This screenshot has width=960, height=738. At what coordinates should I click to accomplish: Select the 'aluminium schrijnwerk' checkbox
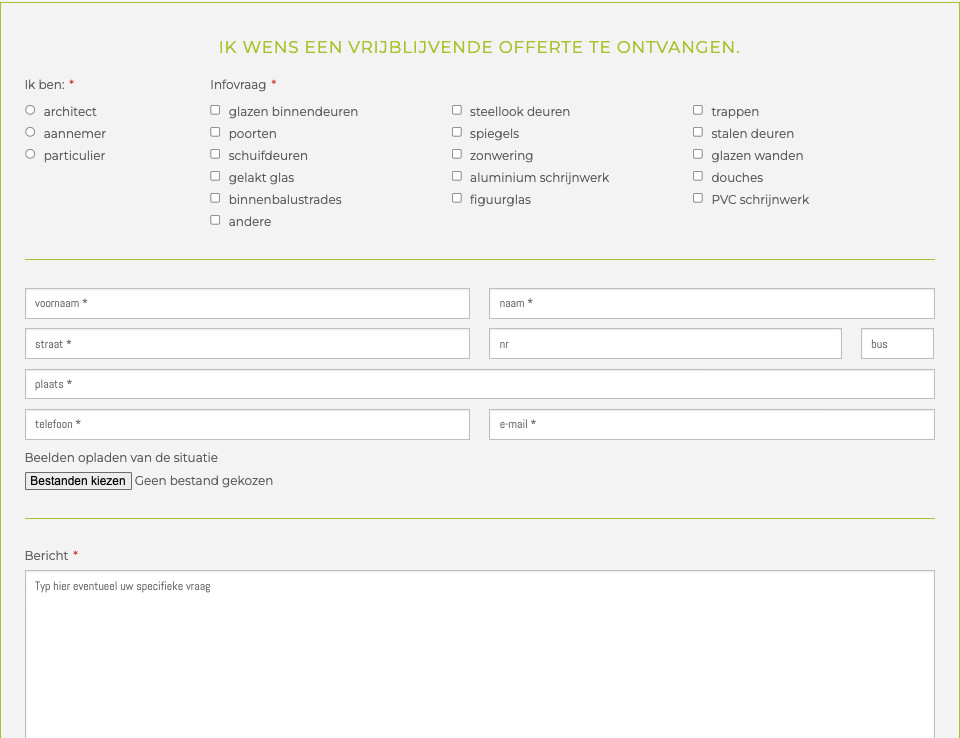[457, 175]
